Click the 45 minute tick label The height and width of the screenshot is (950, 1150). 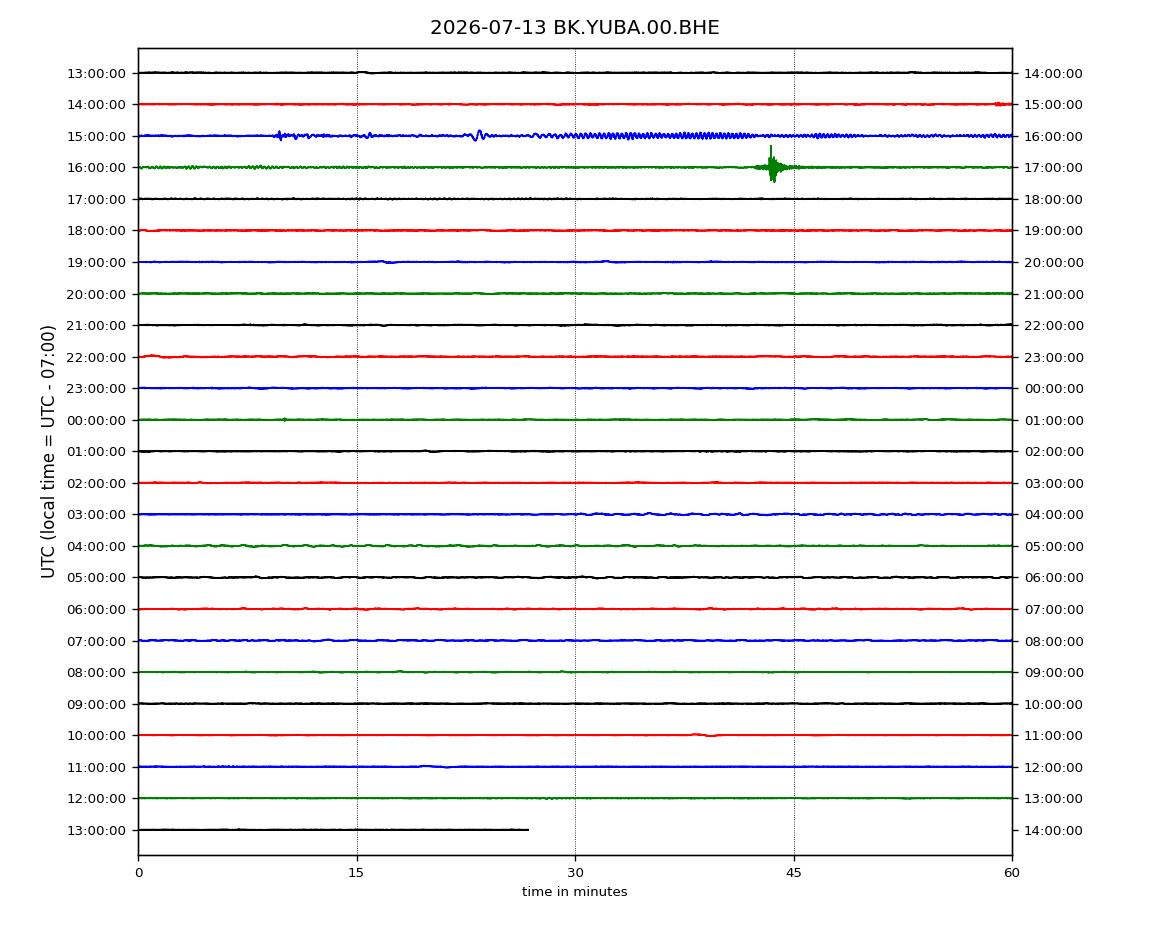[x=794, y=873]
